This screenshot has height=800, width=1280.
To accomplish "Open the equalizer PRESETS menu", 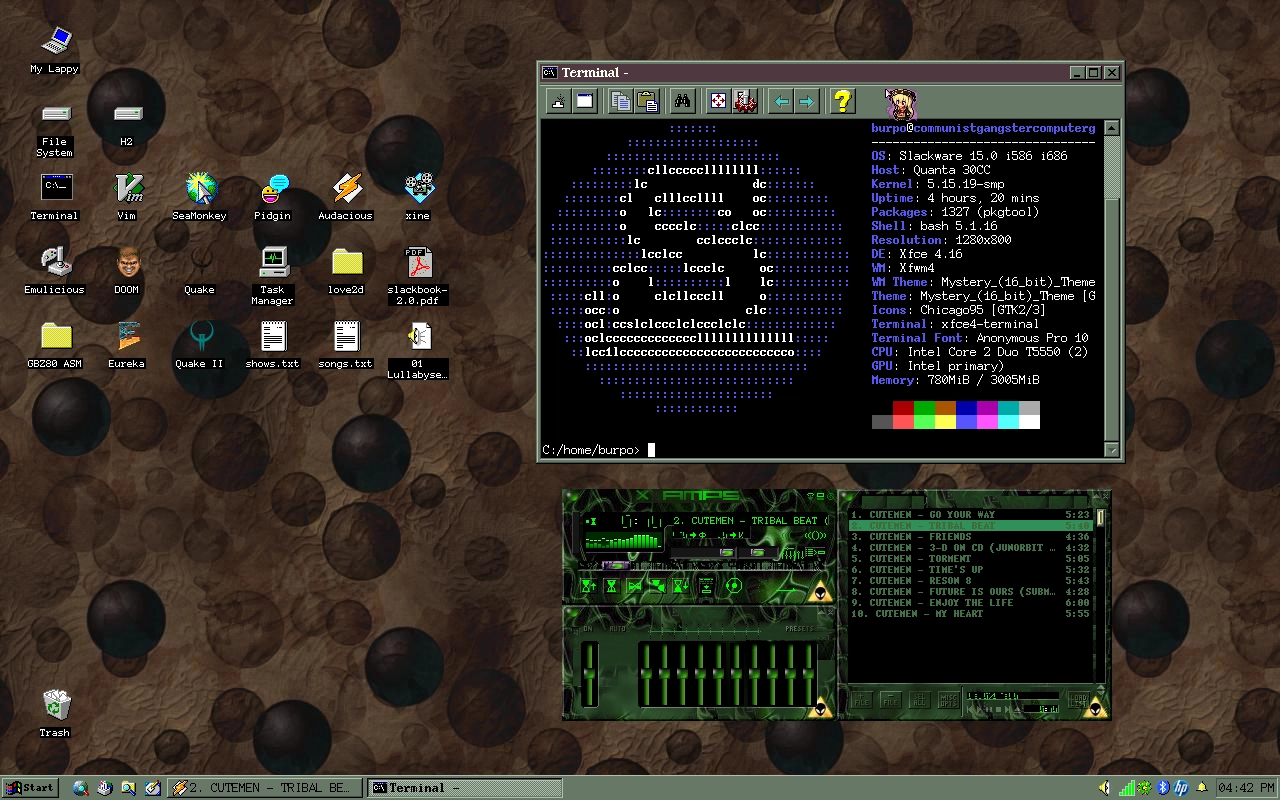I will (x=800, y=629).
